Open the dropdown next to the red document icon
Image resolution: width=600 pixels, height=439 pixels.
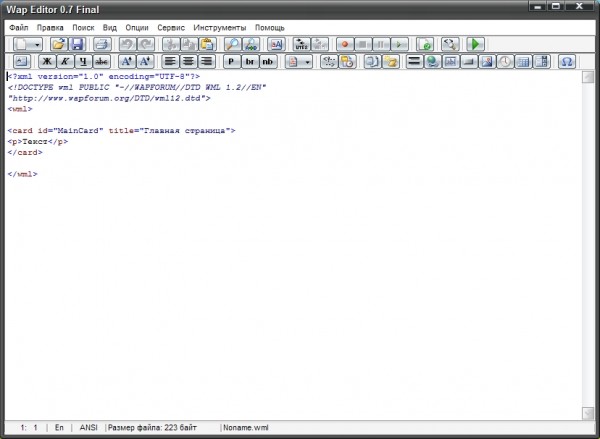pyautogui.click(x=307, y=62)
